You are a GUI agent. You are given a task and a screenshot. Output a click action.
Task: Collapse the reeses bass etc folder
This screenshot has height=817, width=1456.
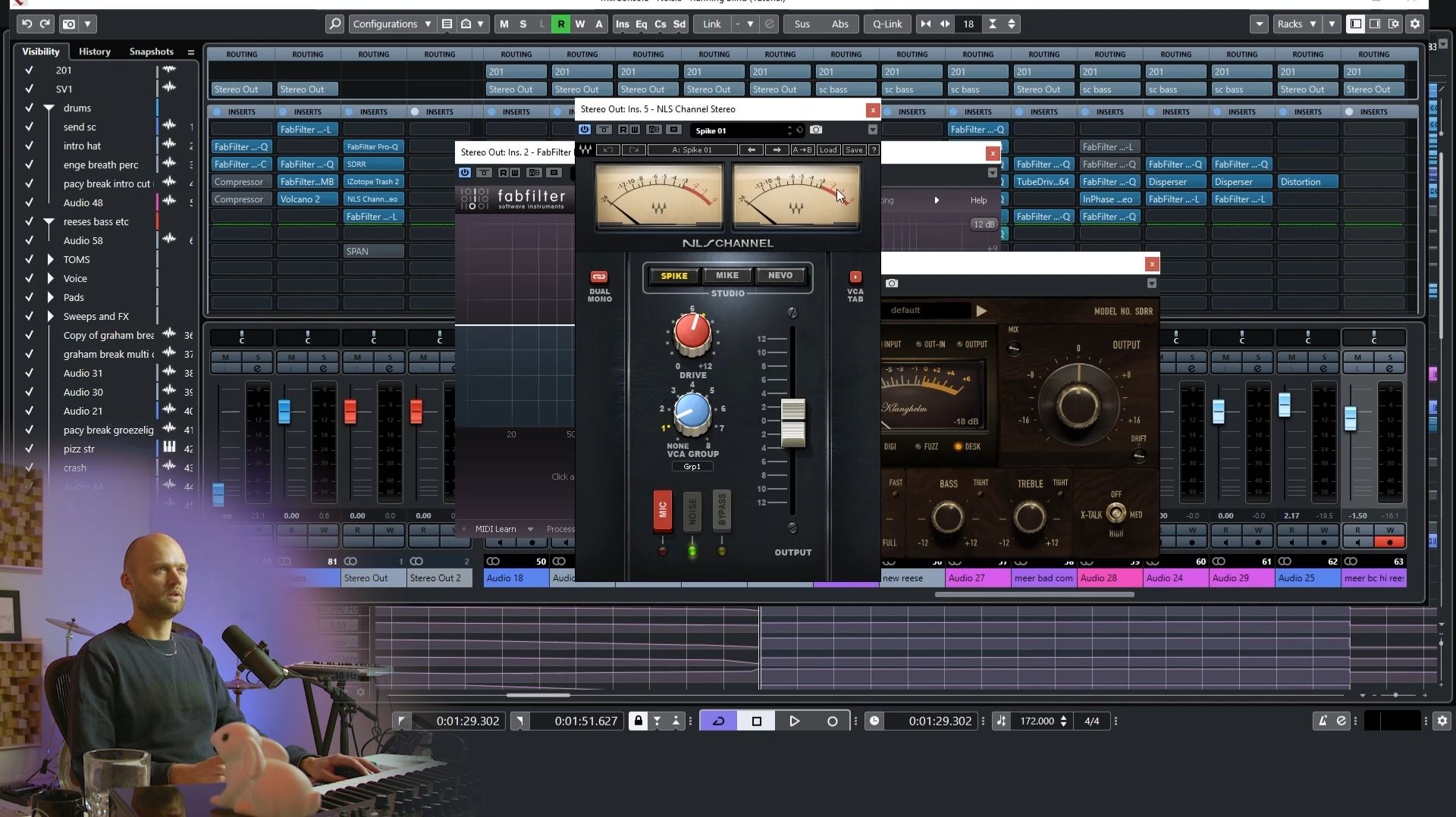(x=49, y=222)
